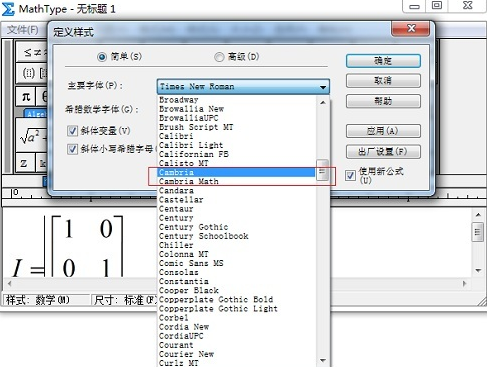The height and width of the screenshot is (367, 487).
Task: Expand the Times New Roman font dropdown
Action: point(243,87)
